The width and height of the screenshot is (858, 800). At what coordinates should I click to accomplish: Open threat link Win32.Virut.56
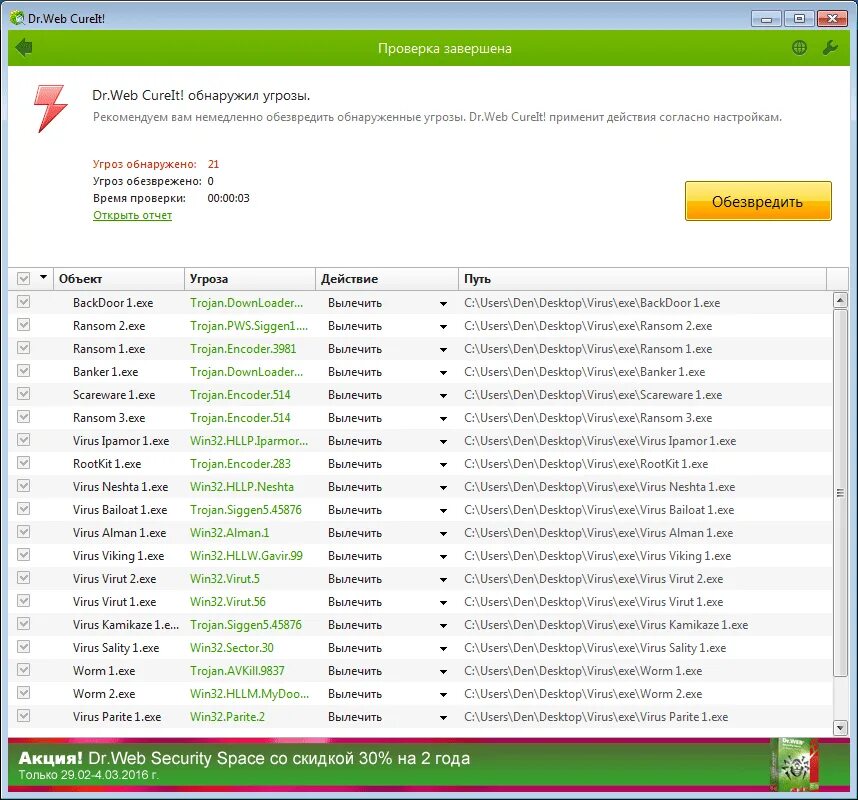(228, 601)
